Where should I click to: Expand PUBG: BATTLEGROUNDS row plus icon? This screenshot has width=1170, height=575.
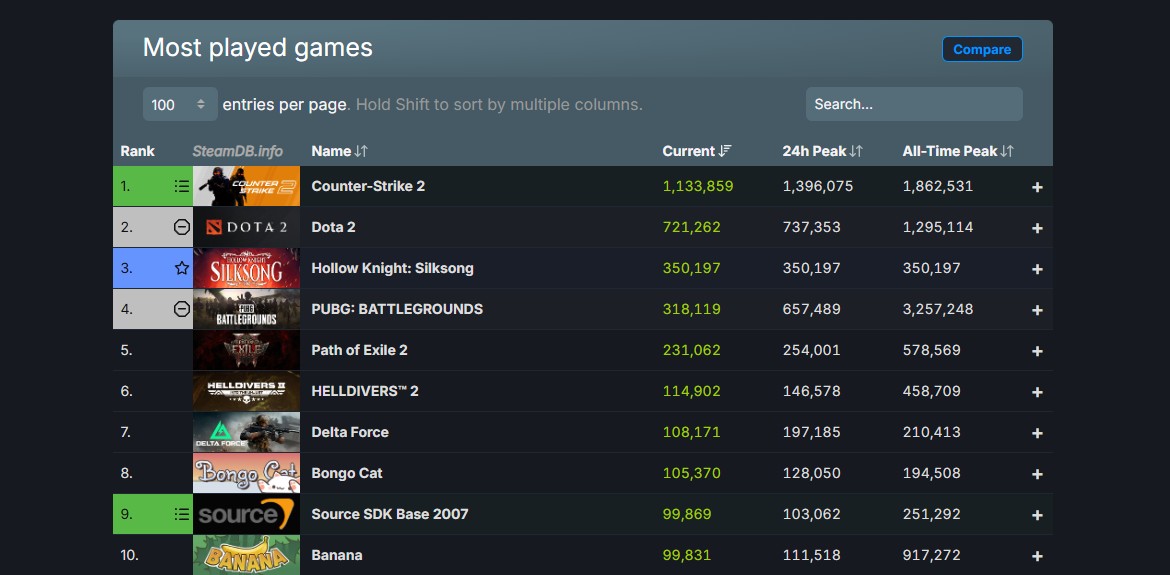point(1037,310)
